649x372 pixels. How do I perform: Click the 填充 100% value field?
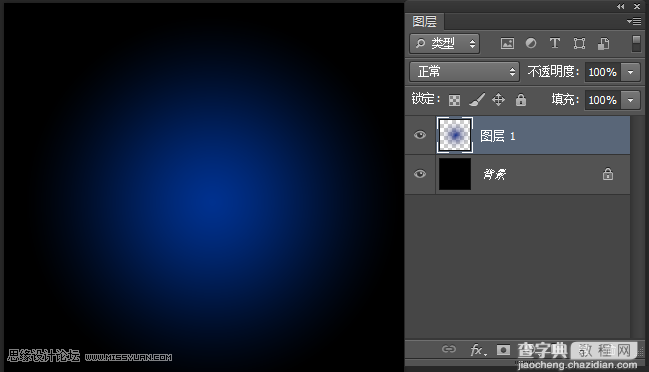click(603, 100)
